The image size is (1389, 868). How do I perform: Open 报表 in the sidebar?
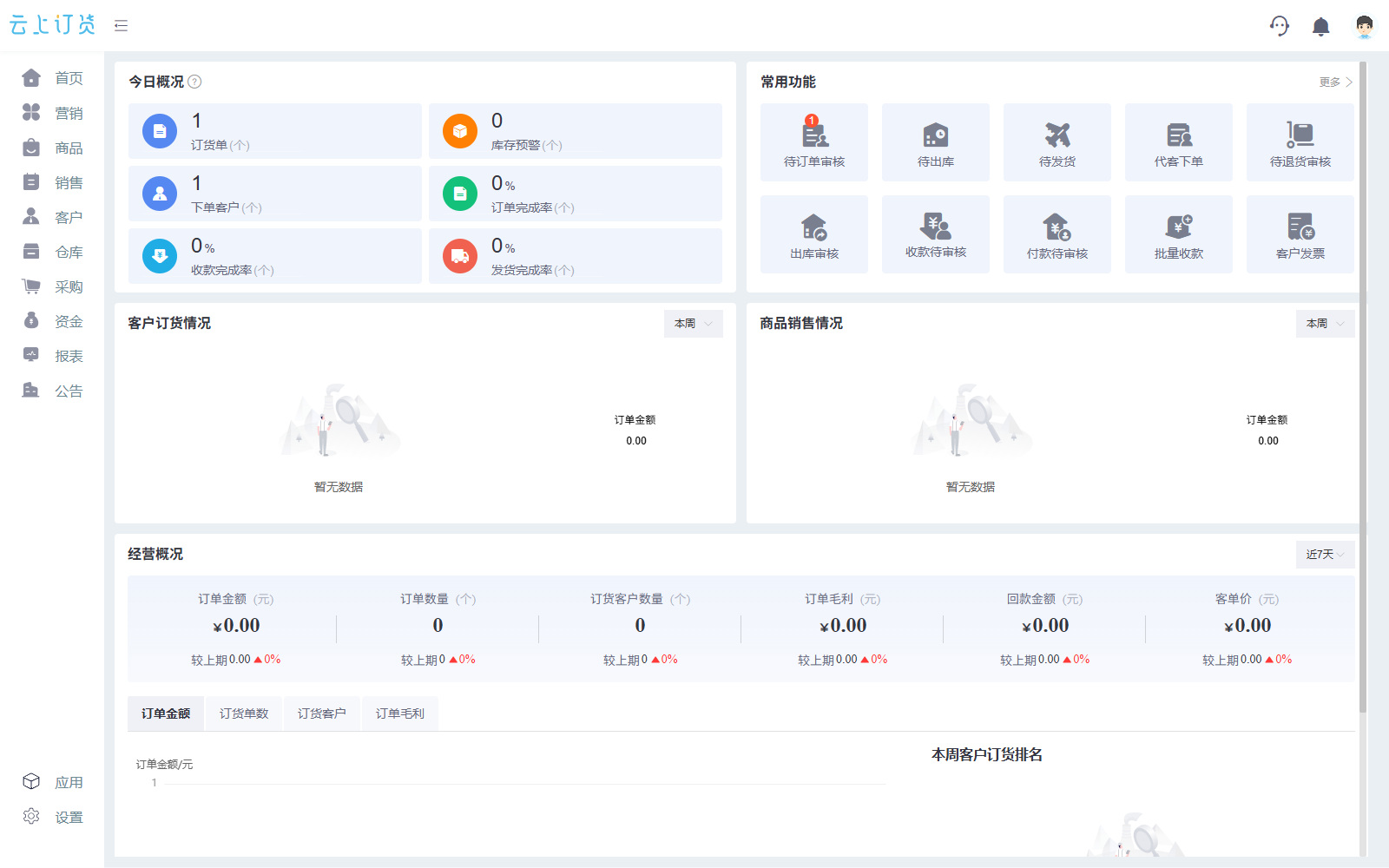52,356
